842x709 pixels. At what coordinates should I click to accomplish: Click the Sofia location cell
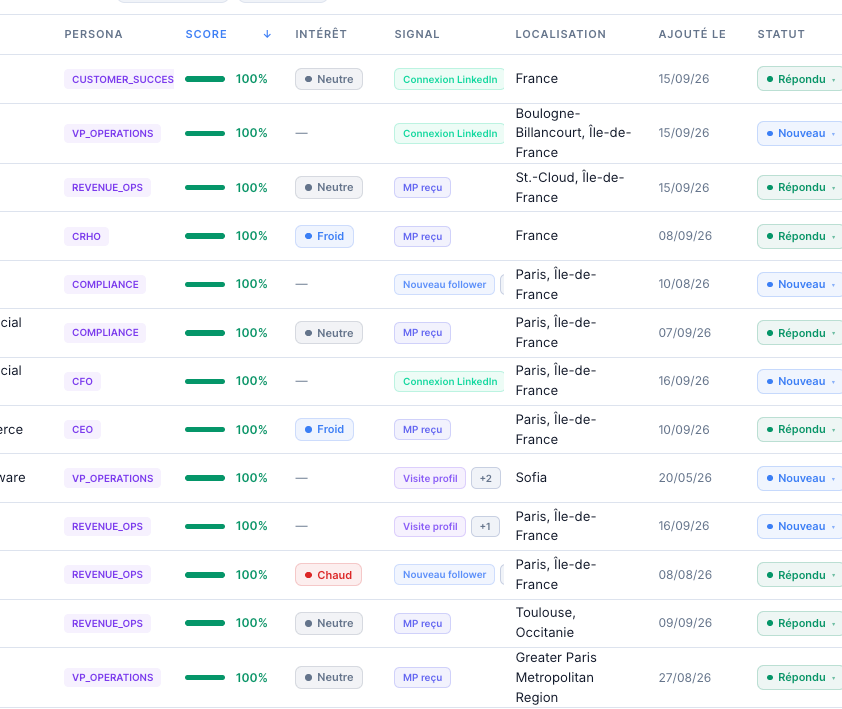[531, 478]
